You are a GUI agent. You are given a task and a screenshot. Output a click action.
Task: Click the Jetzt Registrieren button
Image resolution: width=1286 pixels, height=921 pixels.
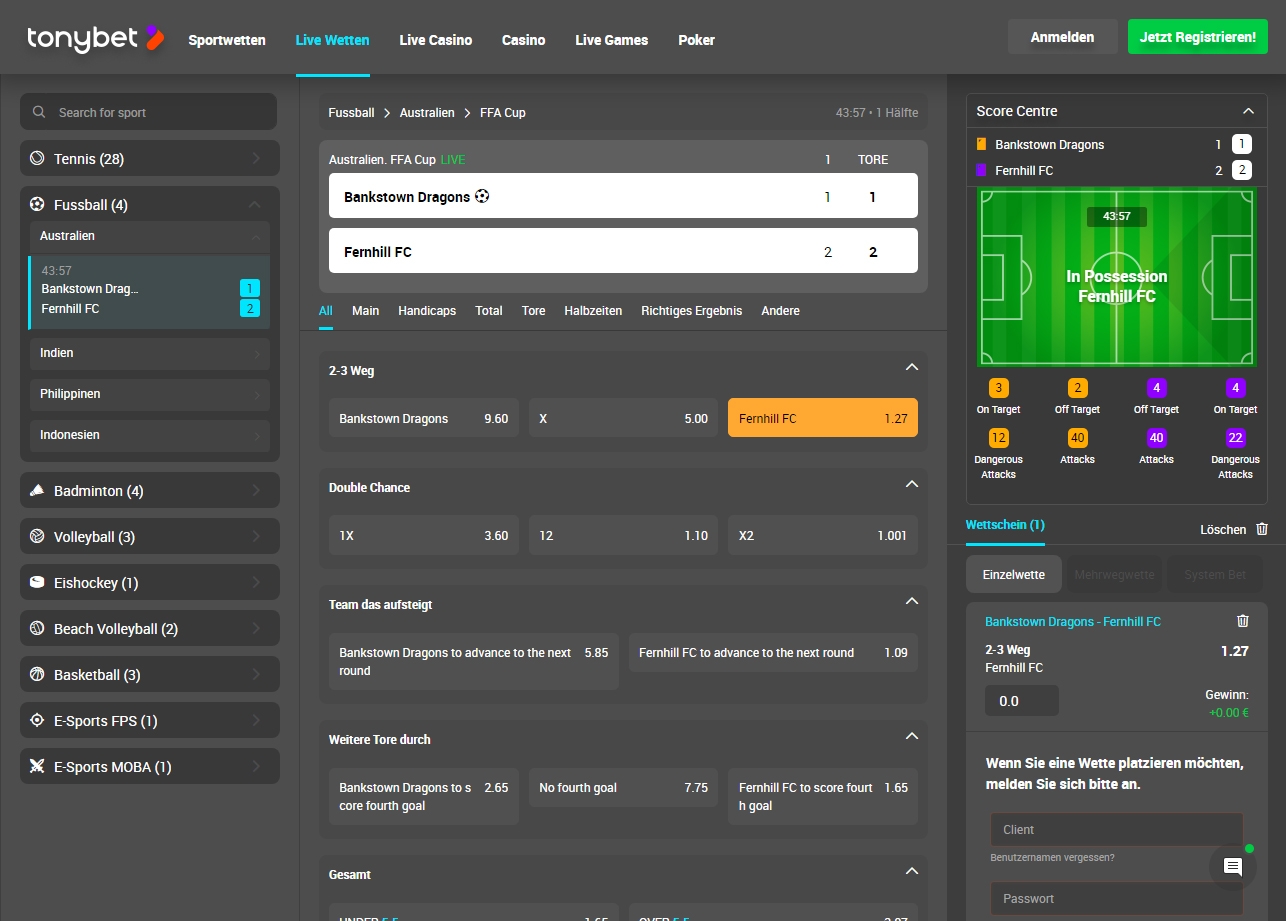click(1197, 36)
